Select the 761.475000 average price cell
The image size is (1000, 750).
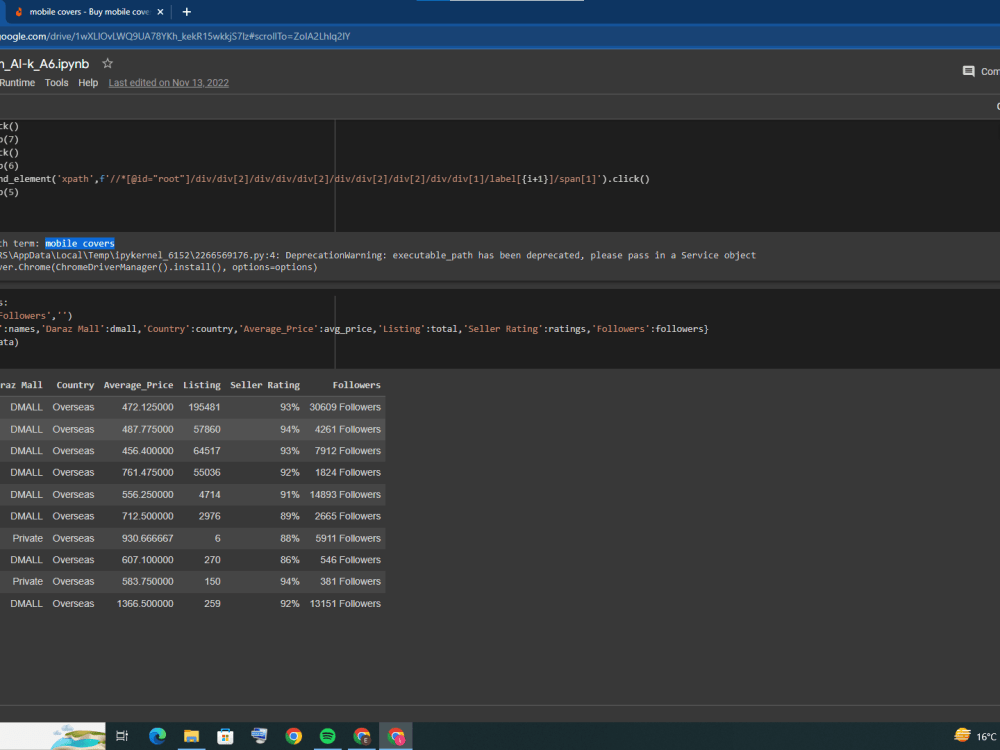[x=147, y=473]
